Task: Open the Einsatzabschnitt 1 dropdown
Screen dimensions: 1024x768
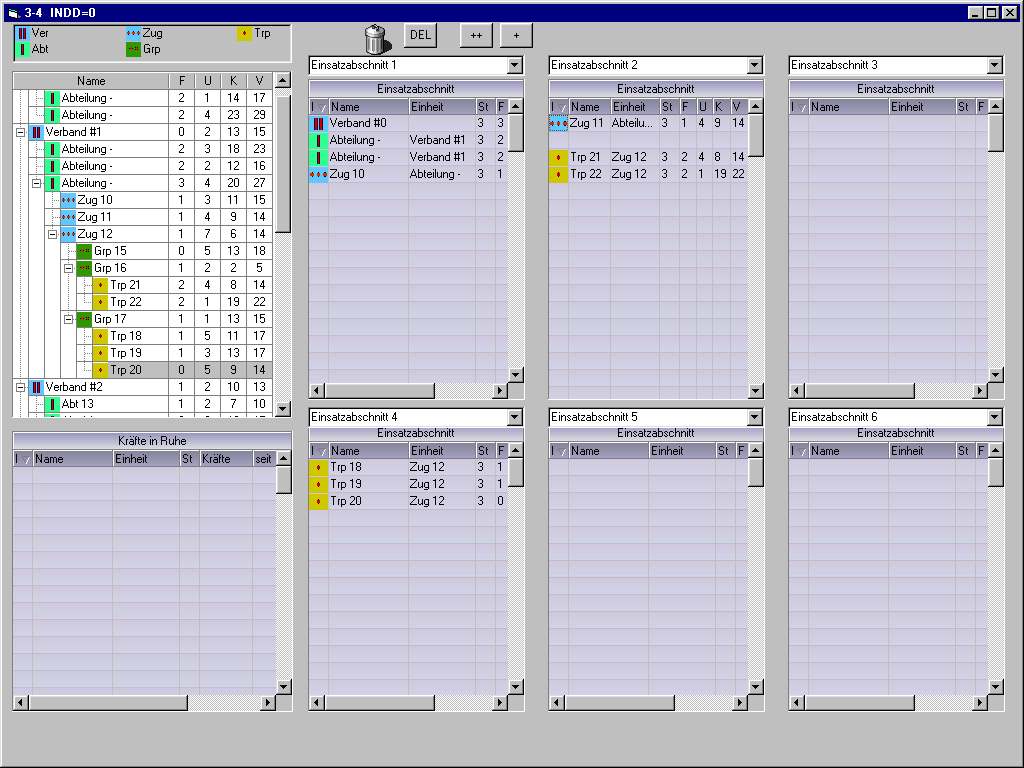Action: (x=515, y=66)
